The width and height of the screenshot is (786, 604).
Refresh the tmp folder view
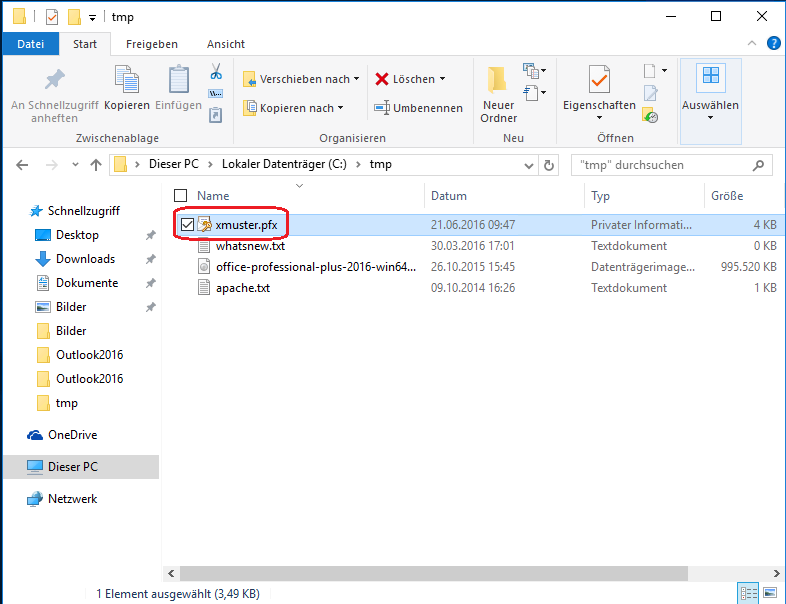(x=549, y=165)
